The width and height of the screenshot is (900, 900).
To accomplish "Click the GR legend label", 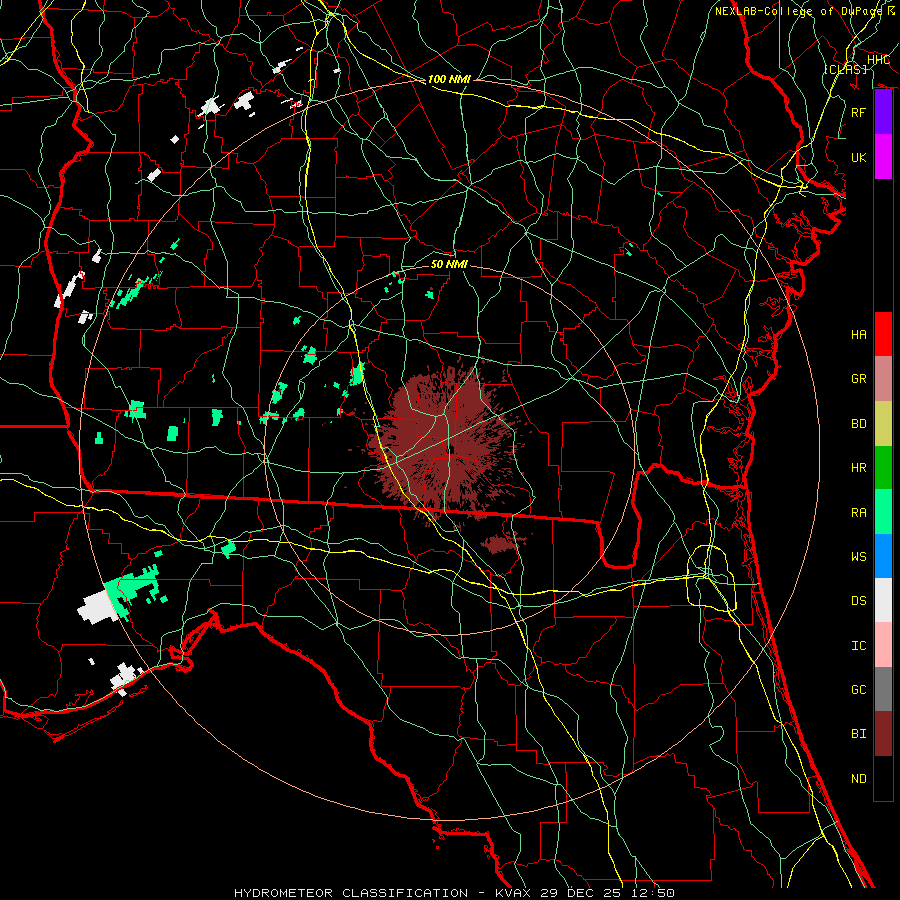I will (858, 378).
